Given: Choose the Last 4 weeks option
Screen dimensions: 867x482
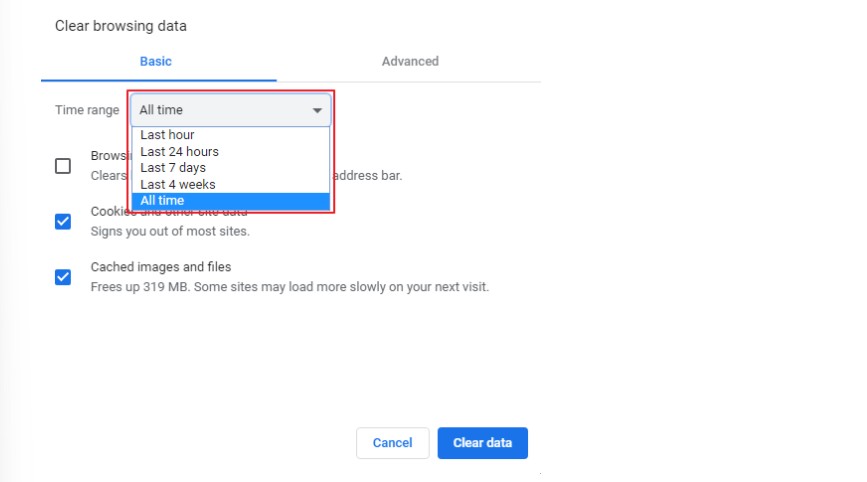Looking at the screenshot, I should 178,184.
